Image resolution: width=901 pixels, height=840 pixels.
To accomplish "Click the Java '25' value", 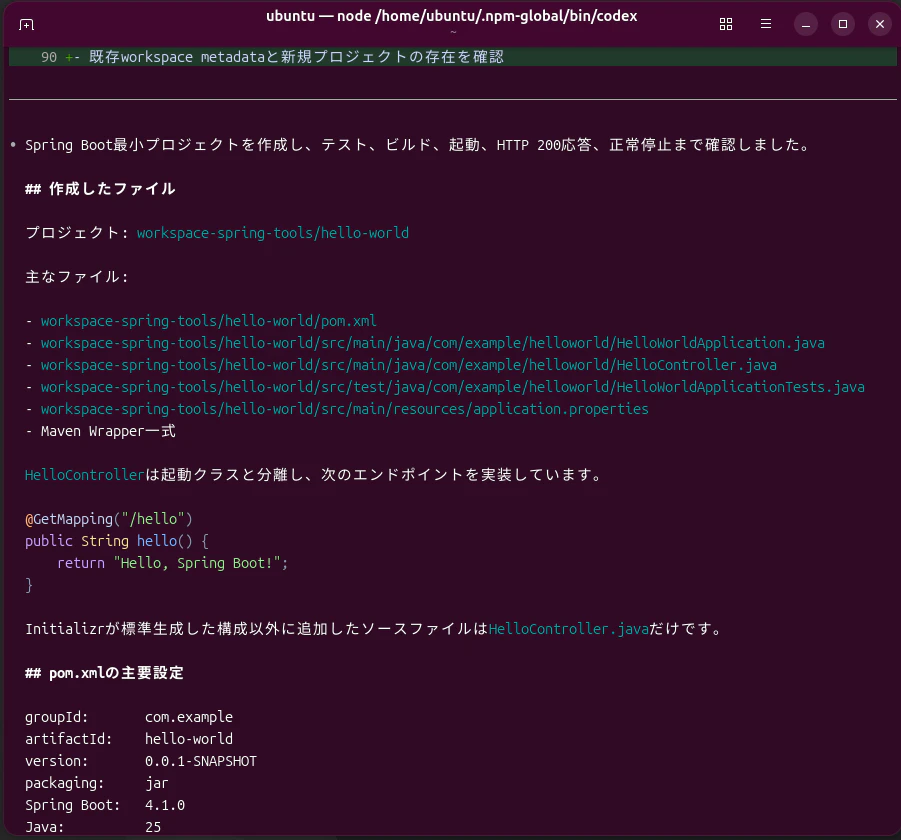I will click(153, 827).
